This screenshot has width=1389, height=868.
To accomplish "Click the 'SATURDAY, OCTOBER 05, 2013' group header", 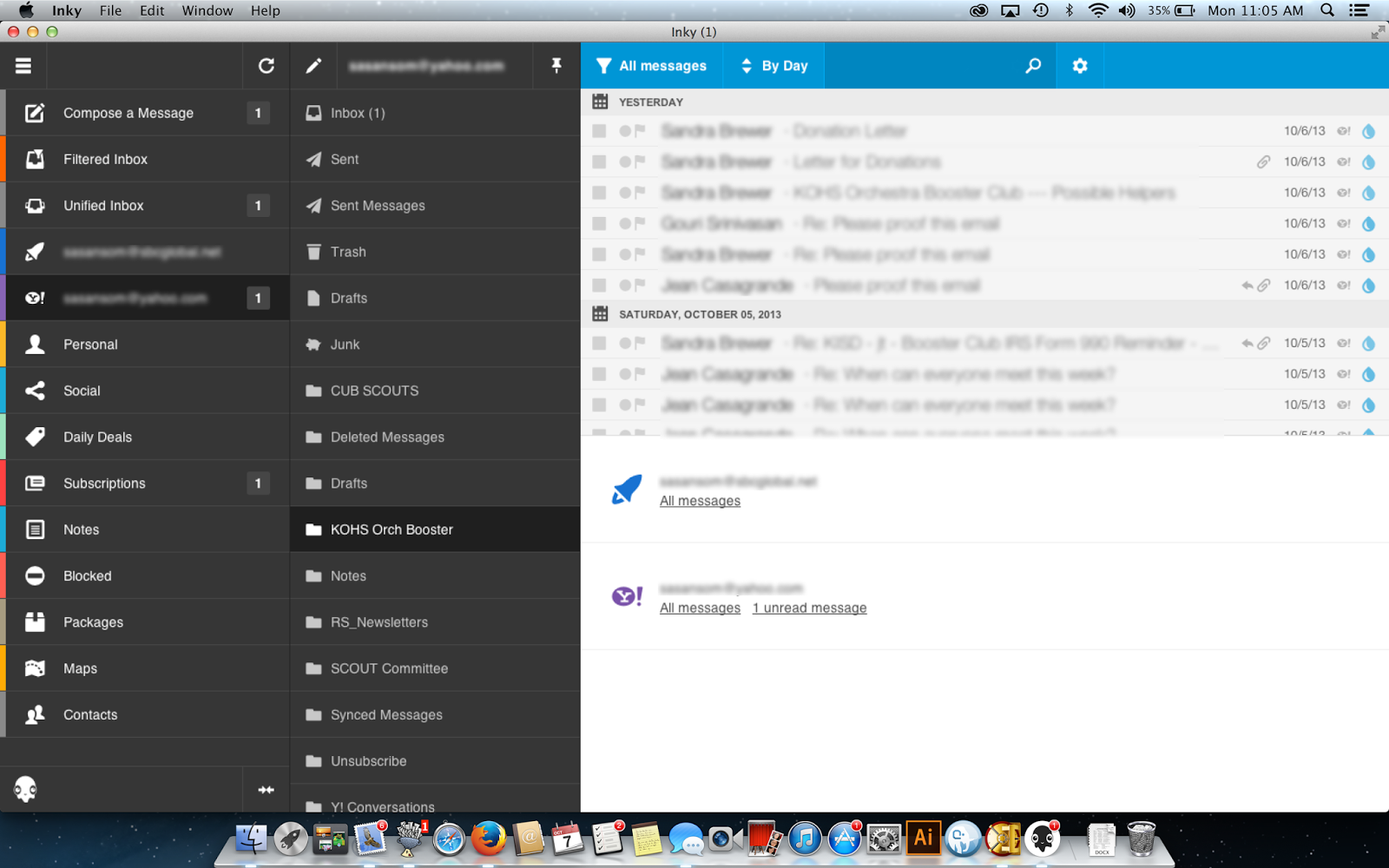I will [x=984, y=314].
